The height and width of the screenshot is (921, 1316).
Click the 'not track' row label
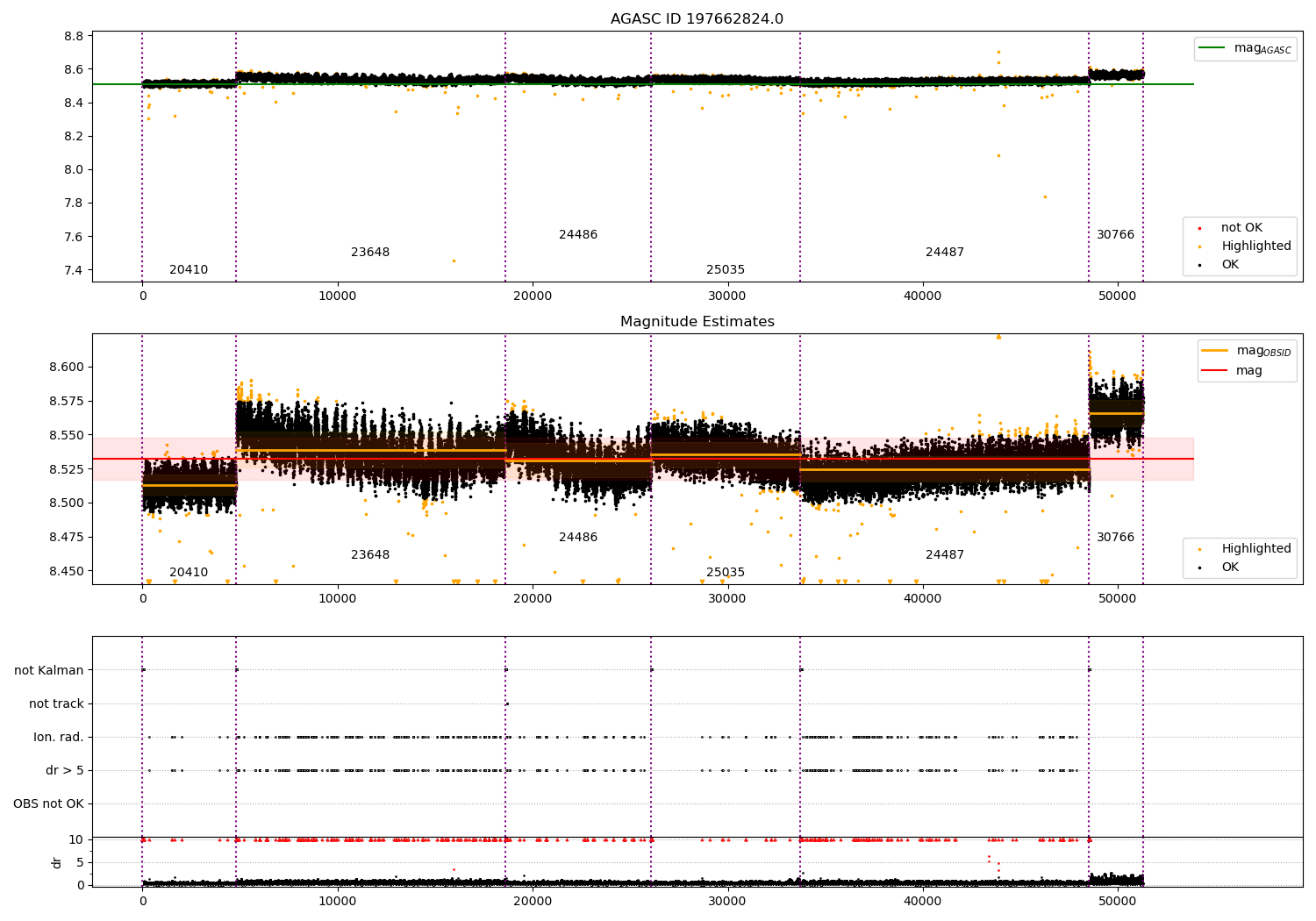tap(56, 704)
